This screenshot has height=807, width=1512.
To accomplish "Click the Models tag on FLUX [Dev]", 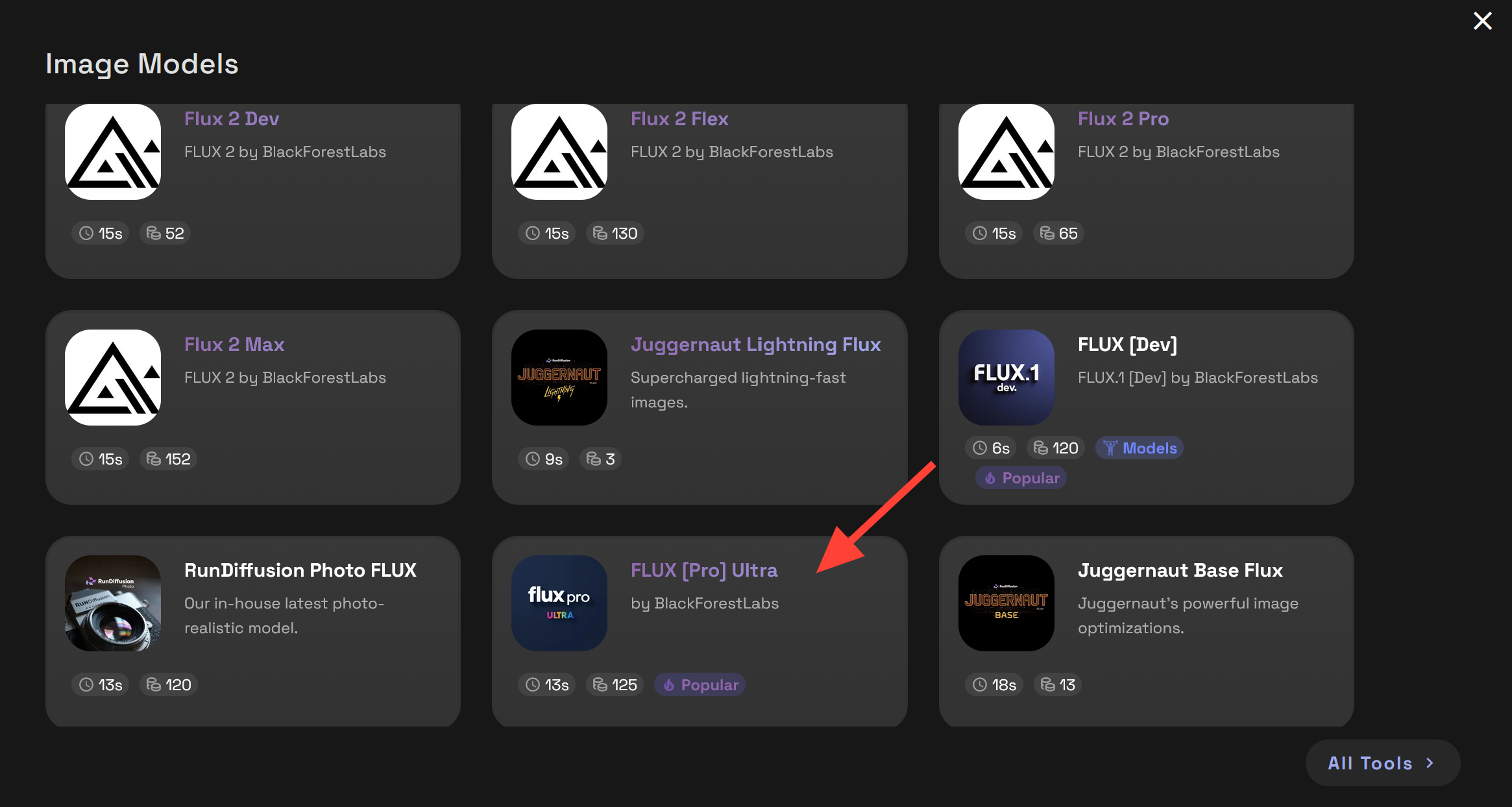I will 1140,448.
